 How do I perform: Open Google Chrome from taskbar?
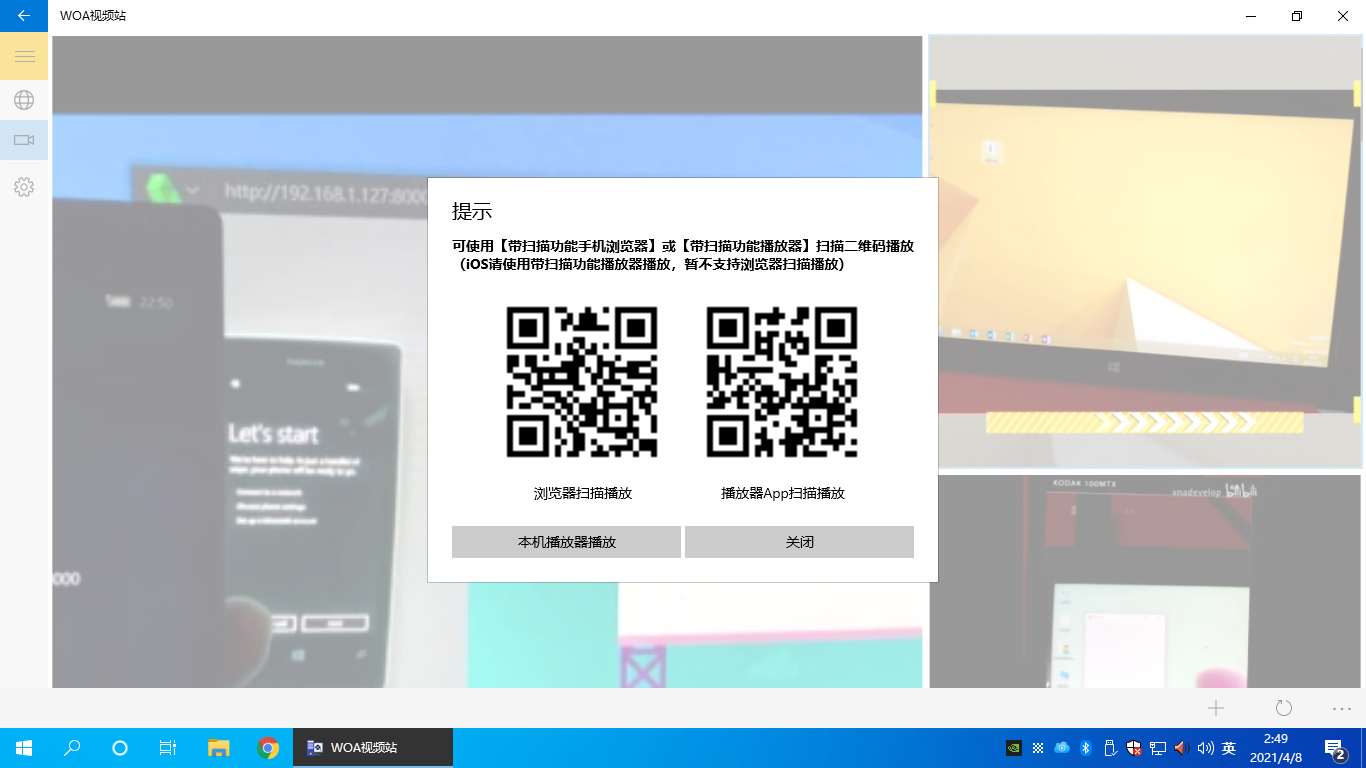click(267, 748)
